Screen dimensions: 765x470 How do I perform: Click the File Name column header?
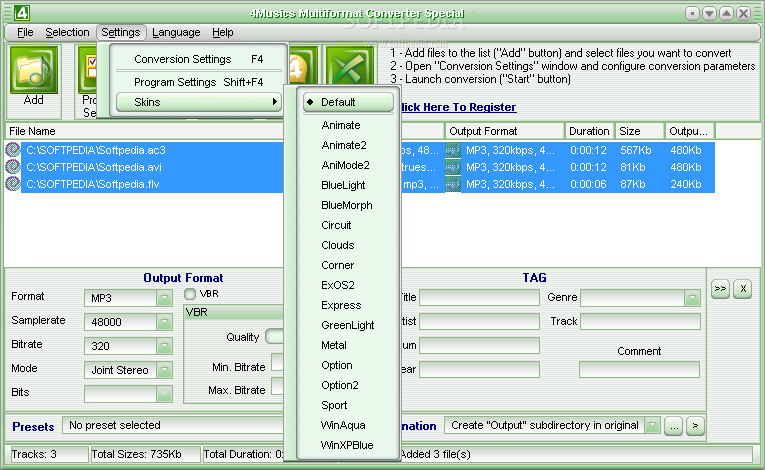click(x=144, y=131)
